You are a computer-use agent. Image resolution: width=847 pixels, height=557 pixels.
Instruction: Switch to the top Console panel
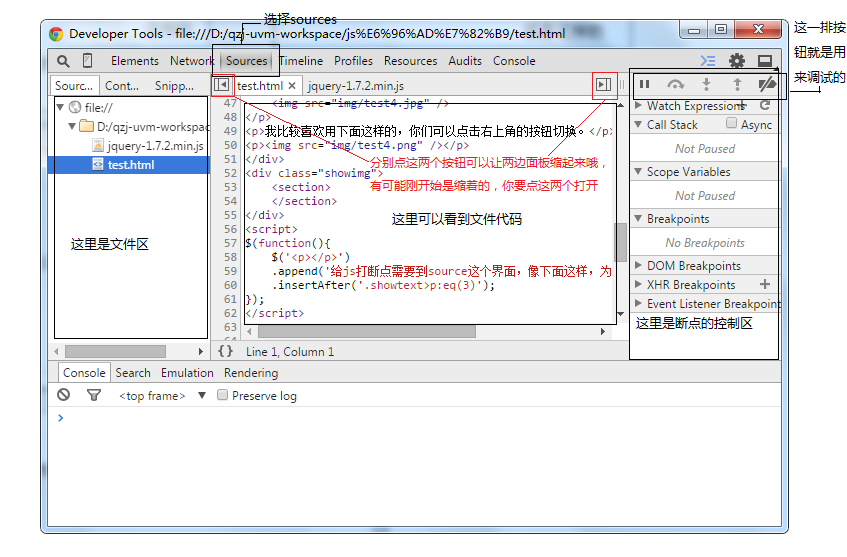click(514, 61)
